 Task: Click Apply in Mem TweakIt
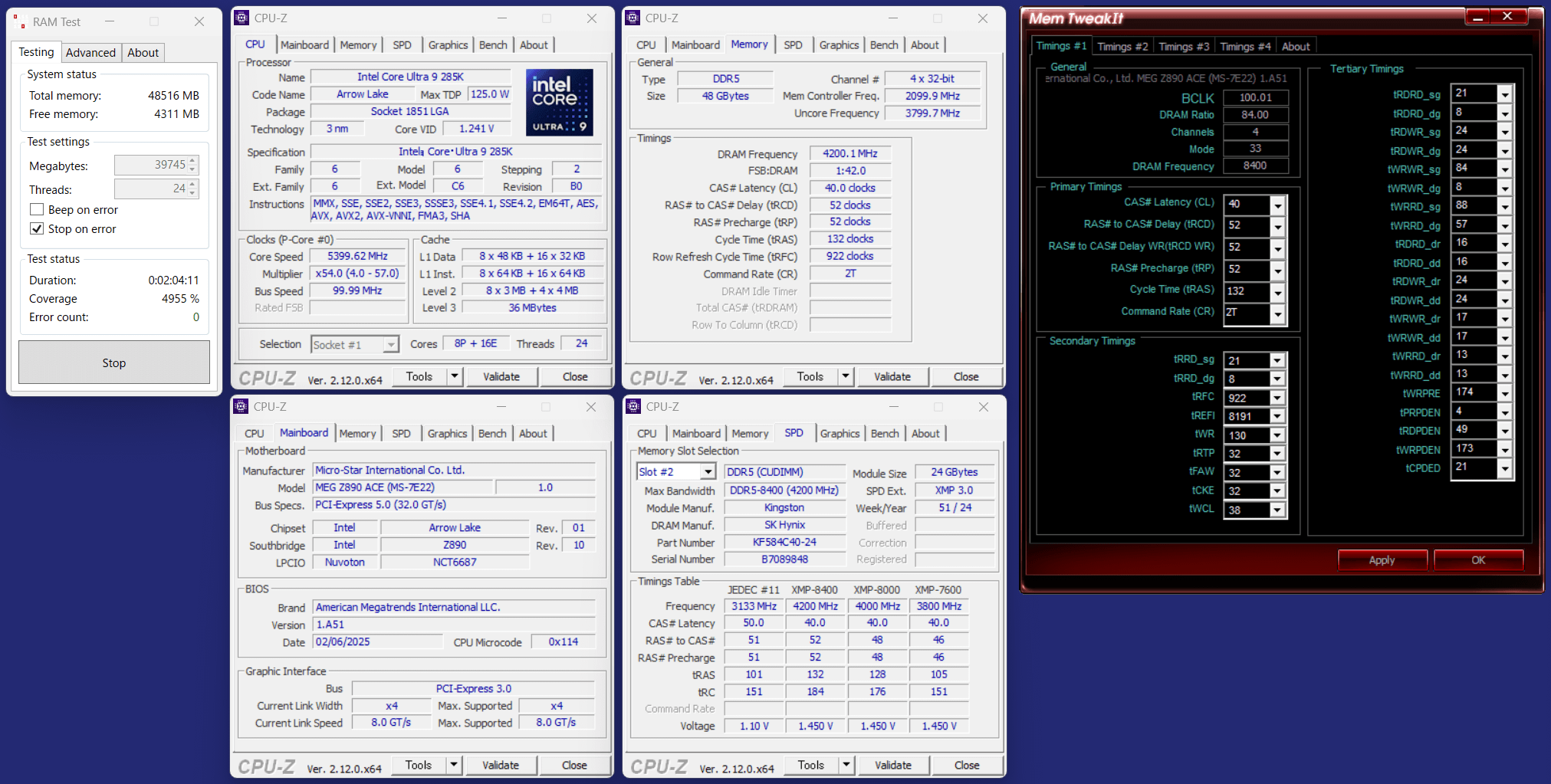pyautogui.click(x=1382, y=560)
